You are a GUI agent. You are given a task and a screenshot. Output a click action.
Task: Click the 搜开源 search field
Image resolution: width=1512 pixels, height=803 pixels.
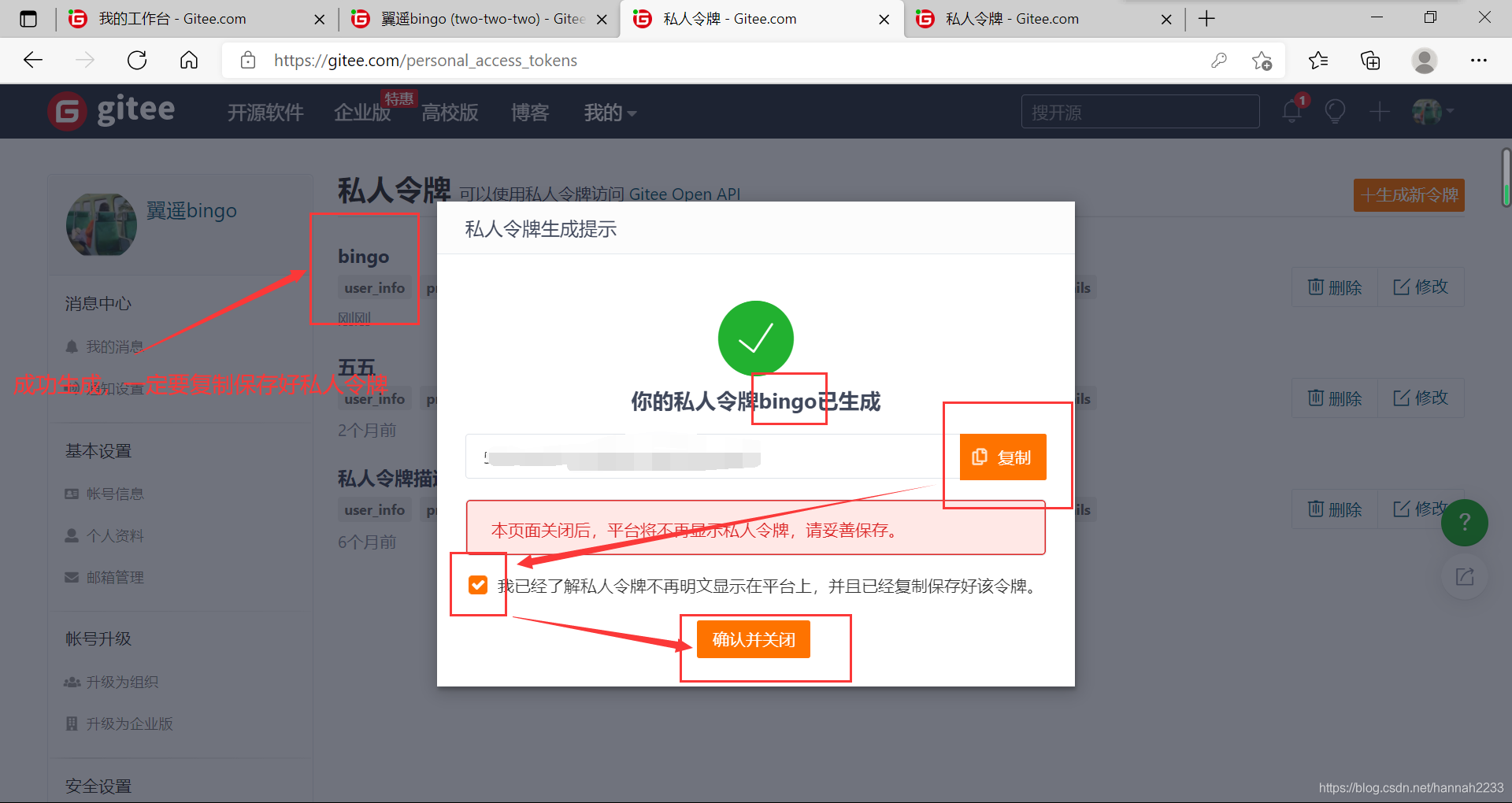1140,111
